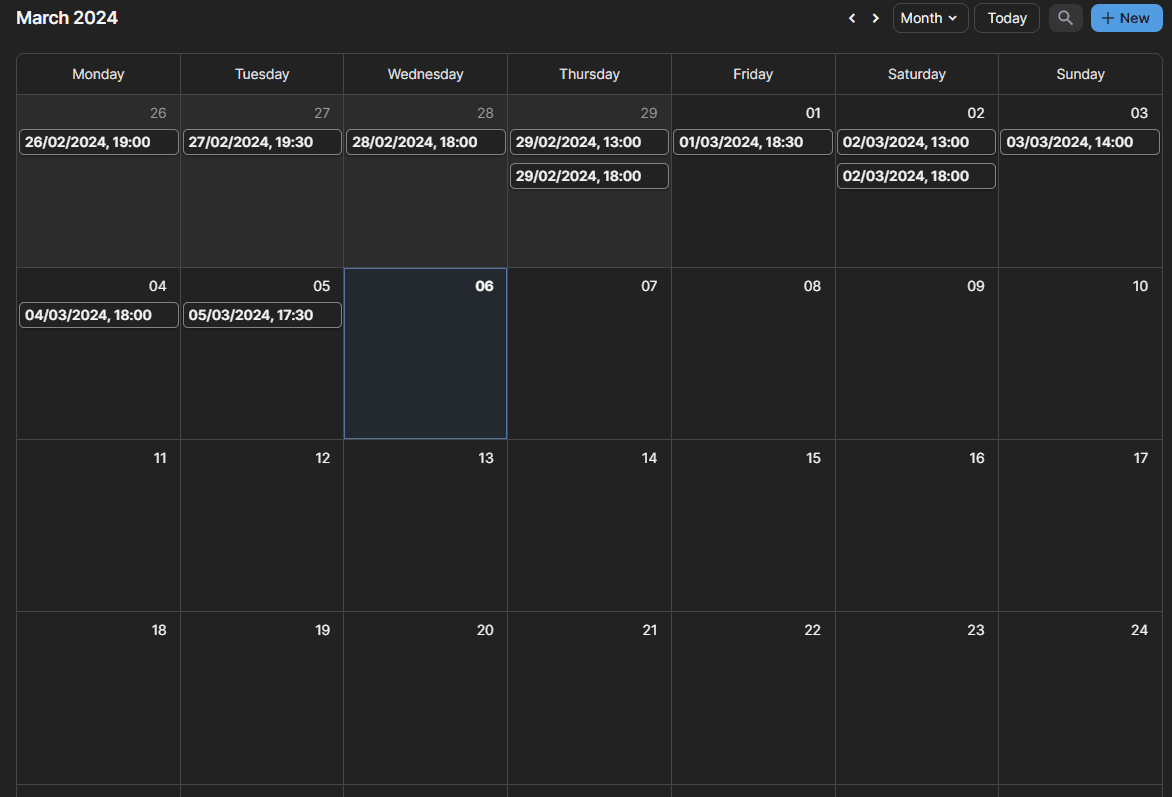Select the 28/02/2024, 18:00 event
Viewport: 1172px width, 797px height.
pos(426,142)
